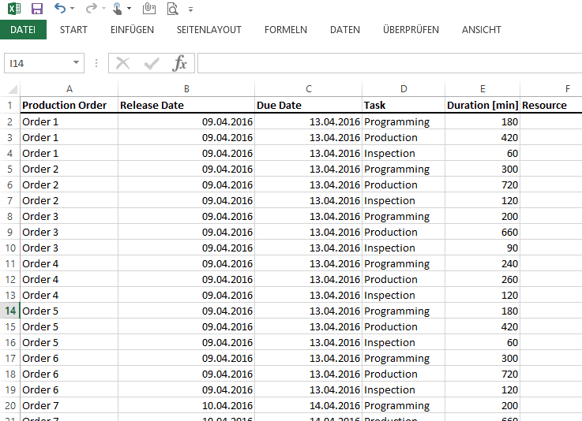Click inside the formula bar input
The width and height of the screenshot is (582, 421).
389,63
